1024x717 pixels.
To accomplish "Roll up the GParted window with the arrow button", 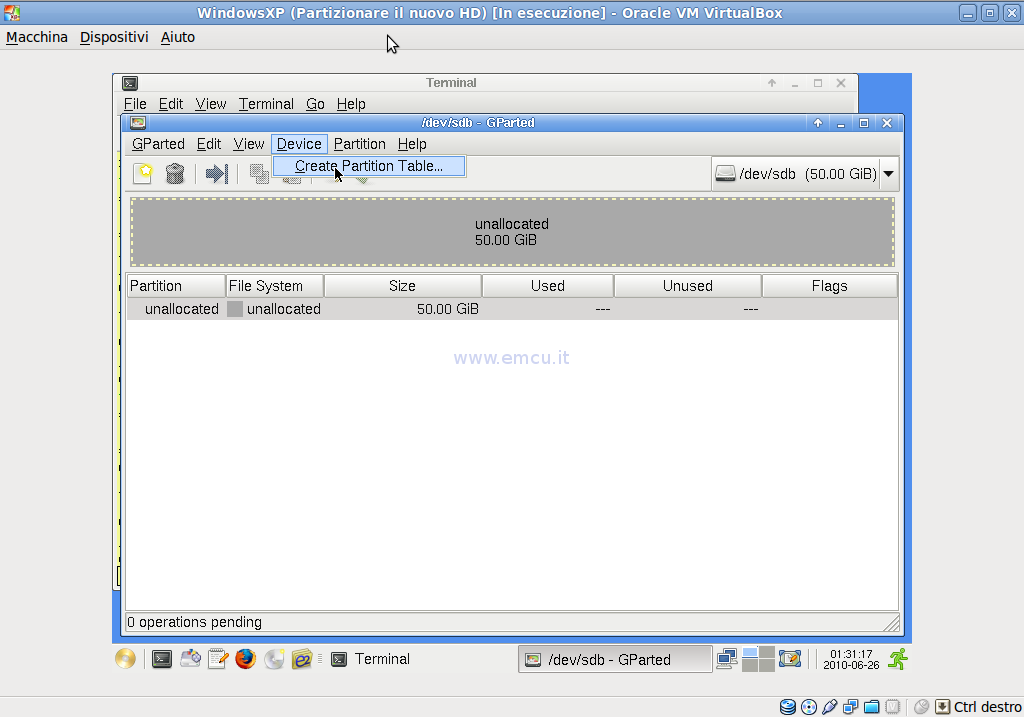I will (x=818, y=123).
